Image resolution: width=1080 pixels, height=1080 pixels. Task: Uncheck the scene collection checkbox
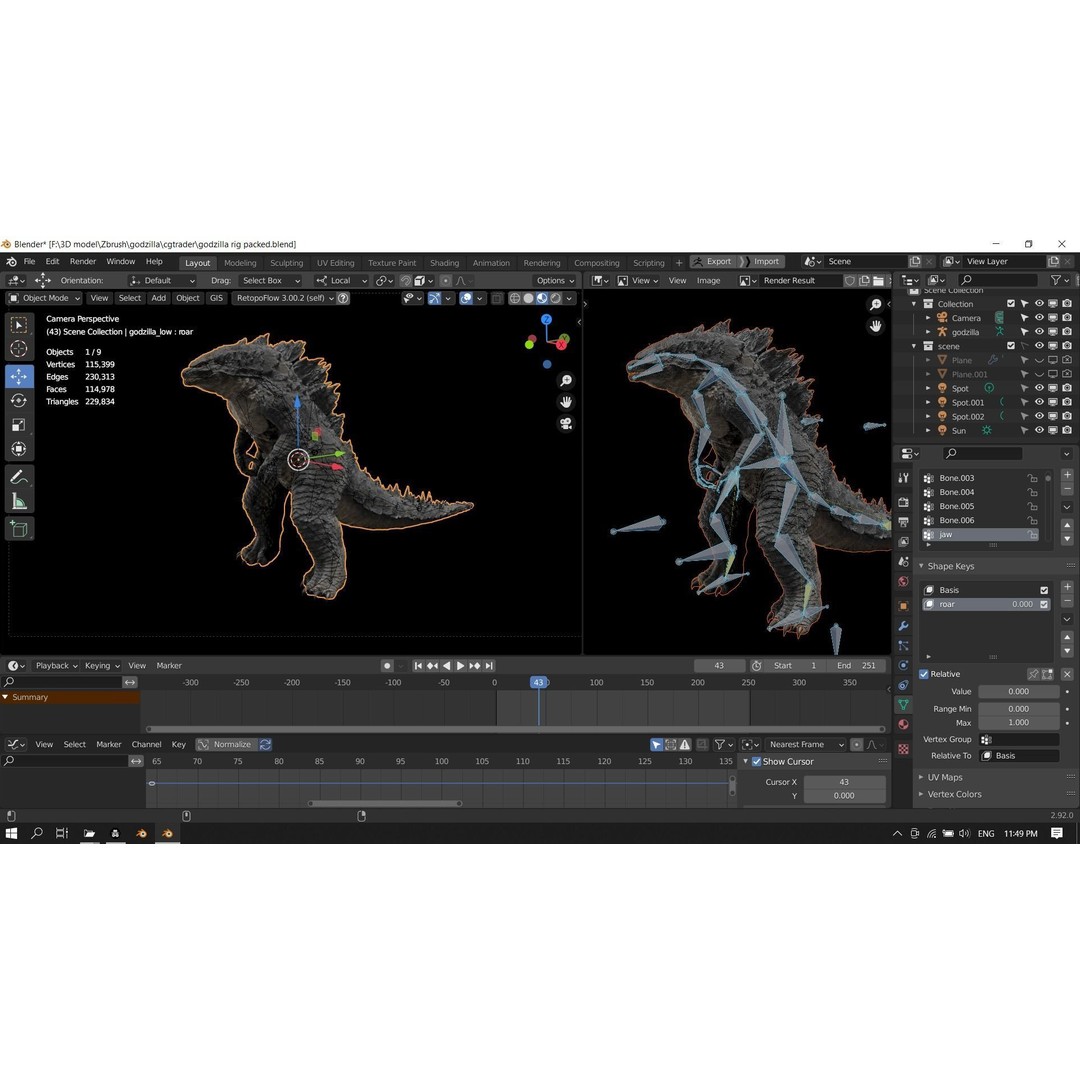[1010, 346]
